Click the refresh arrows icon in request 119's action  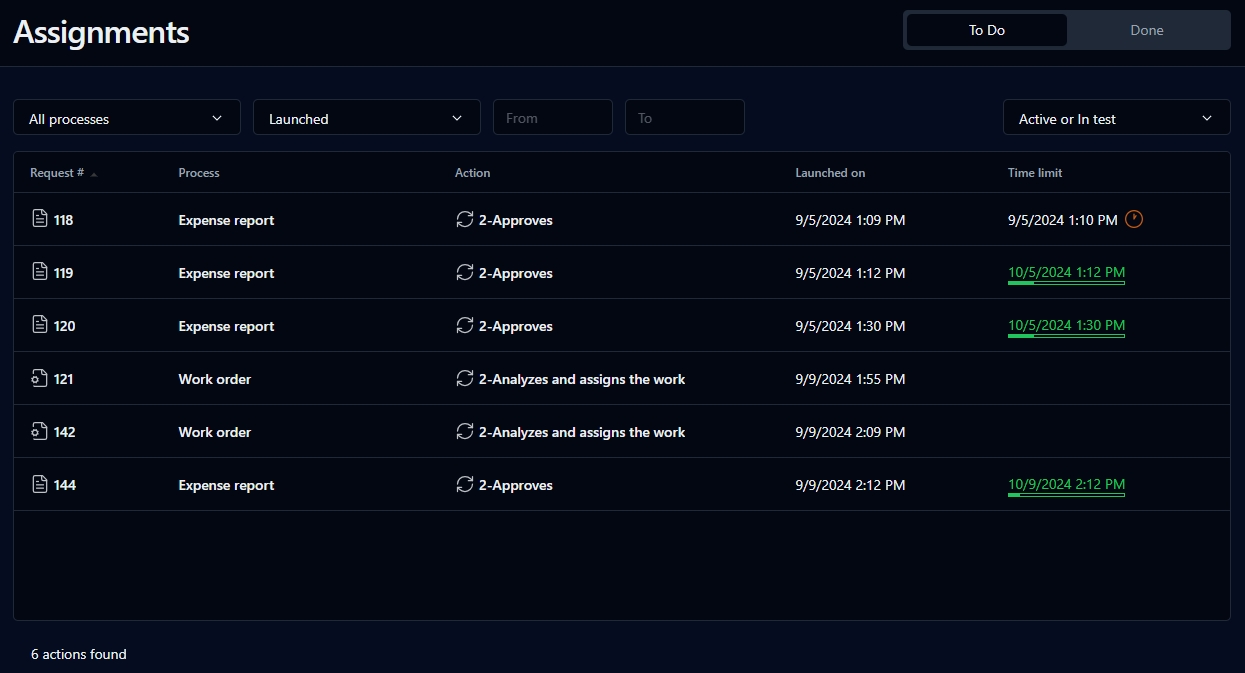[464, 273]
